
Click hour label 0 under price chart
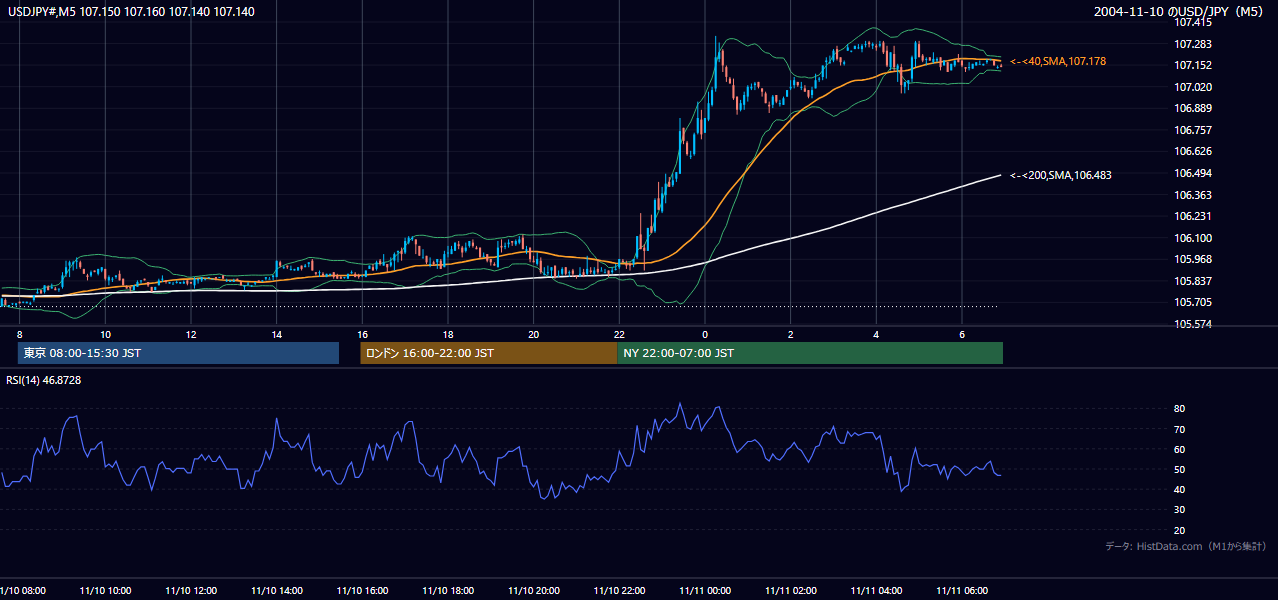[705, 334]
